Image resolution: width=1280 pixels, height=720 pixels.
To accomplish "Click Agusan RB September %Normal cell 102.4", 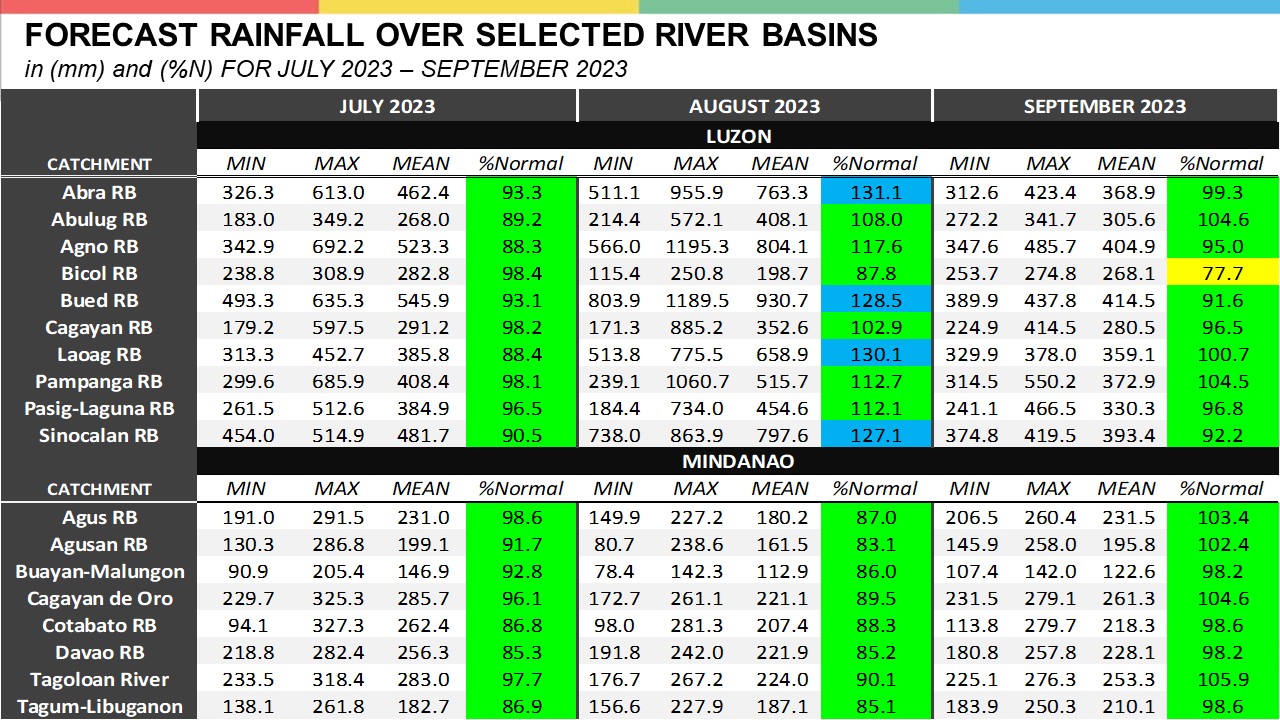I will pos(1224,544).
